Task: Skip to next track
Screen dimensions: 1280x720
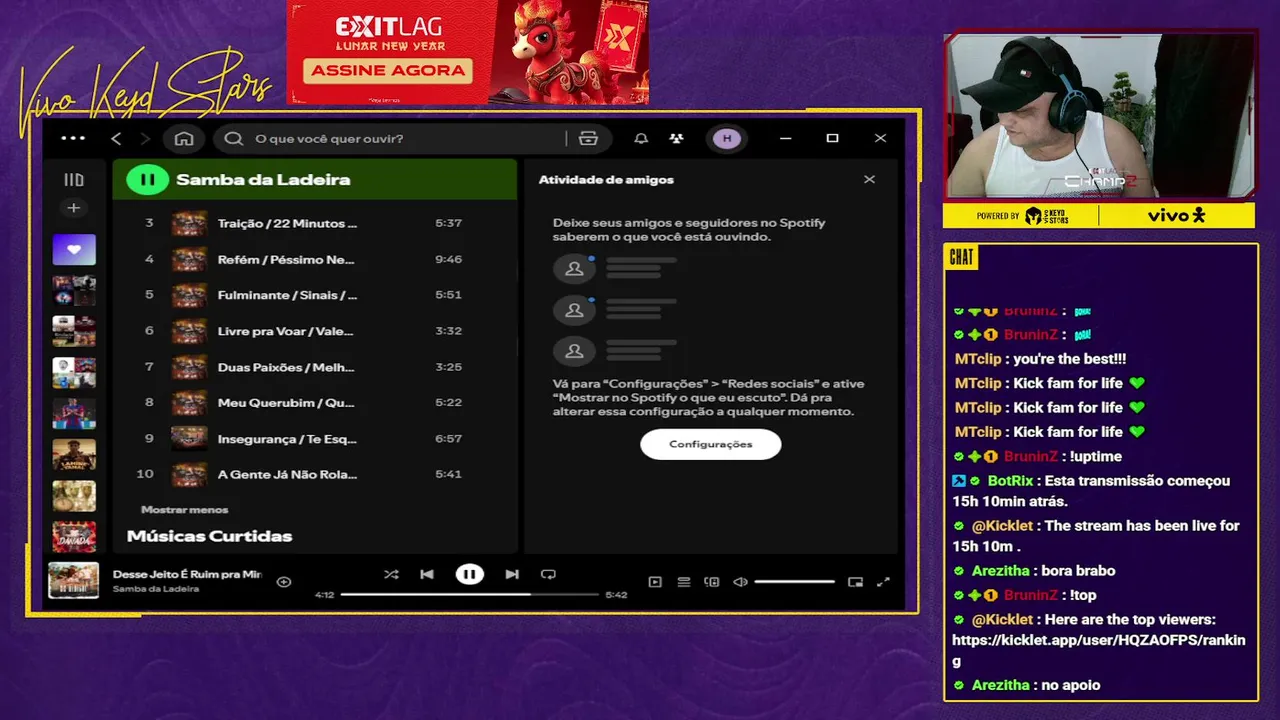Action: point(512,574)
